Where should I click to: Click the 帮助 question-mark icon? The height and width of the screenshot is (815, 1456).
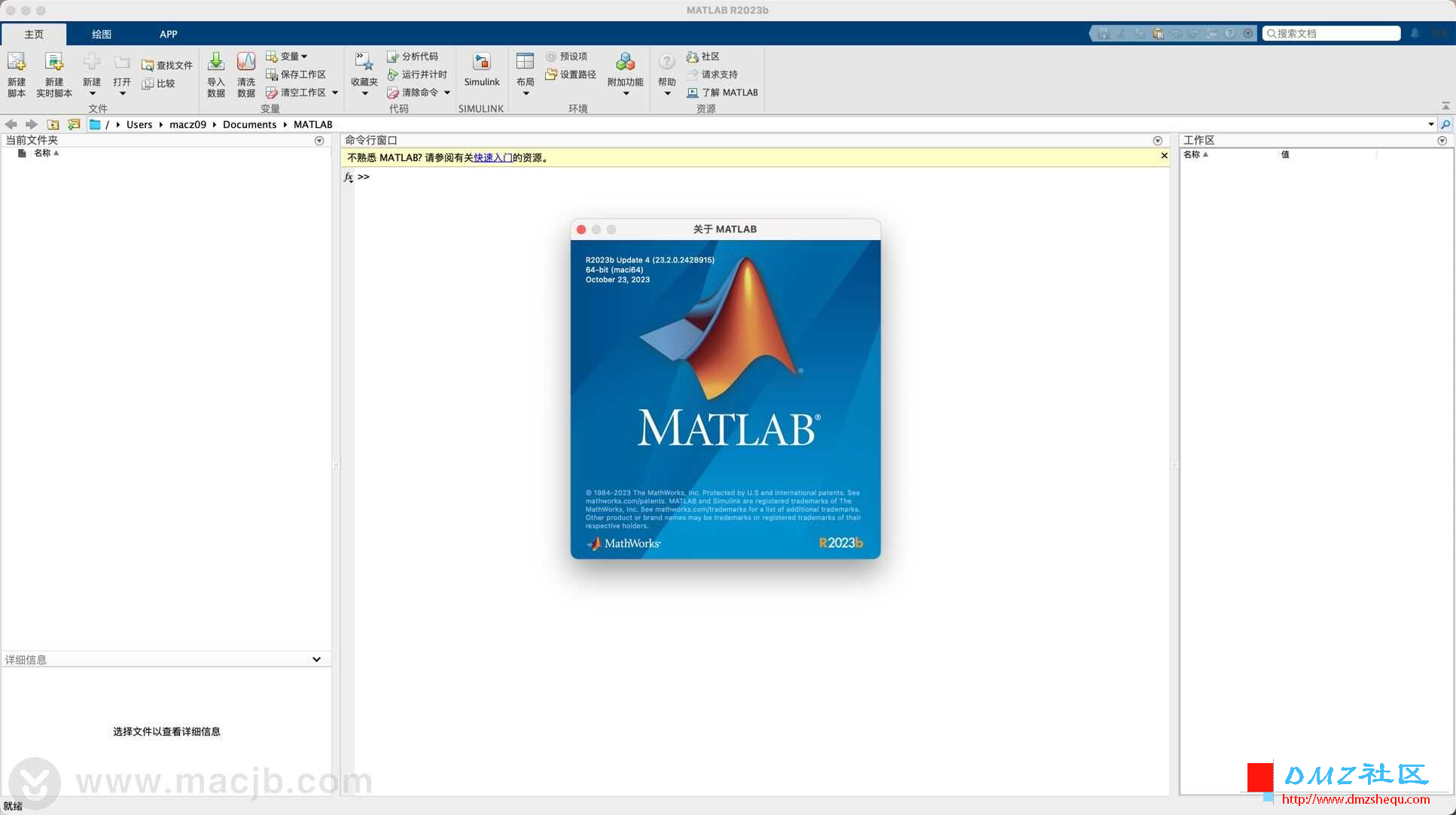667,62
